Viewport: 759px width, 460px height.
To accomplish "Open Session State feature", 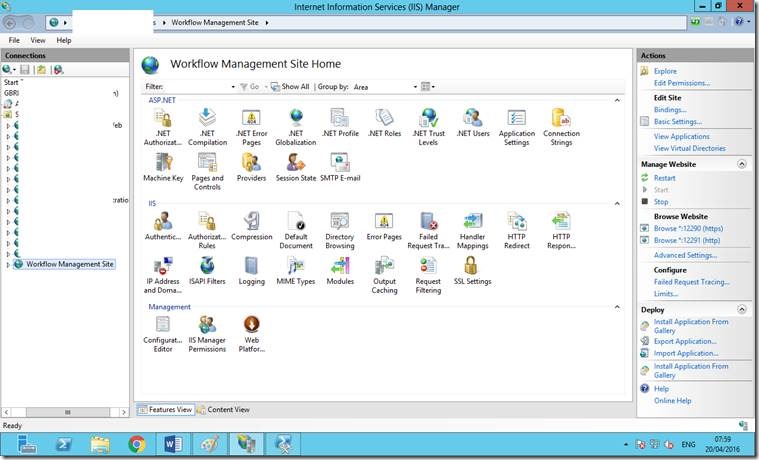I will click(x=296, y=167).
